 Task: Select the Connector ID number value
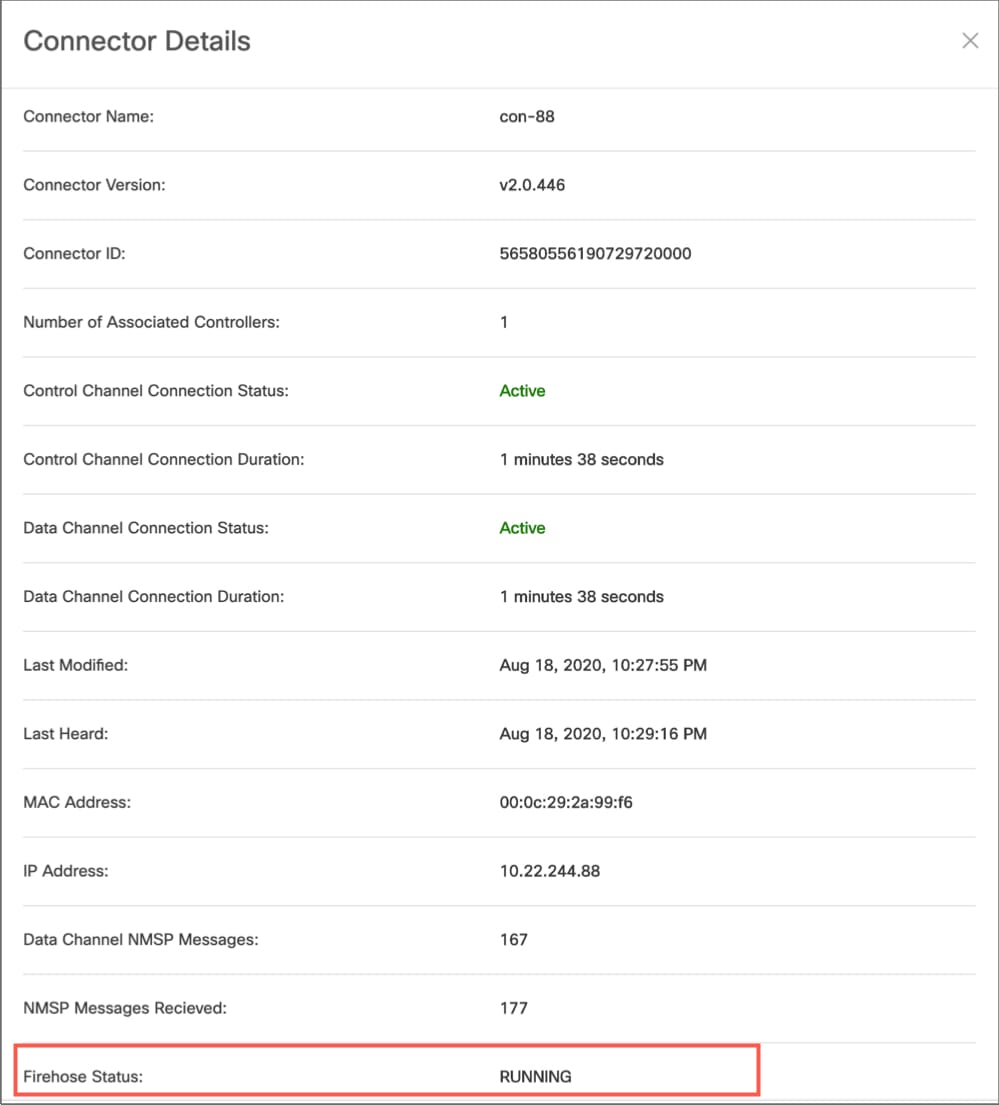pyautogui.click(x=595, y=253)
